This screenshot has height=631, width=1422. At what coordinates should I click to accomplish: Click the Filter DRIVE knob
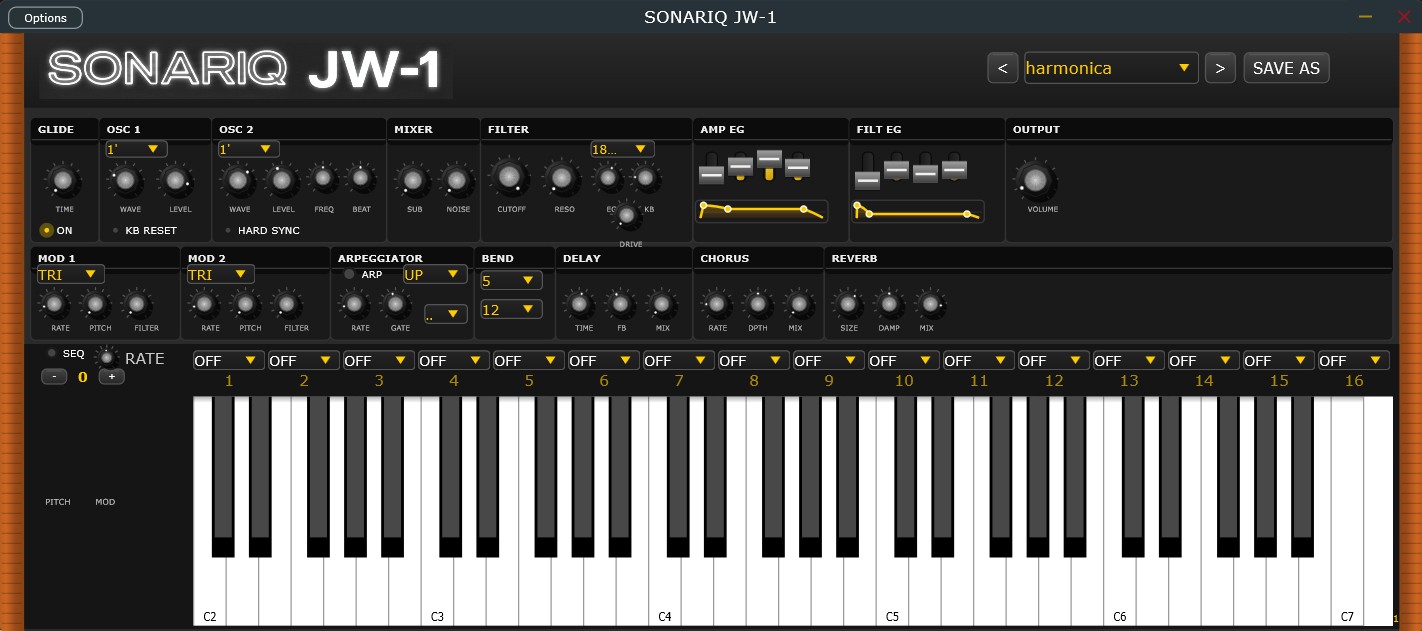(627, 214)
